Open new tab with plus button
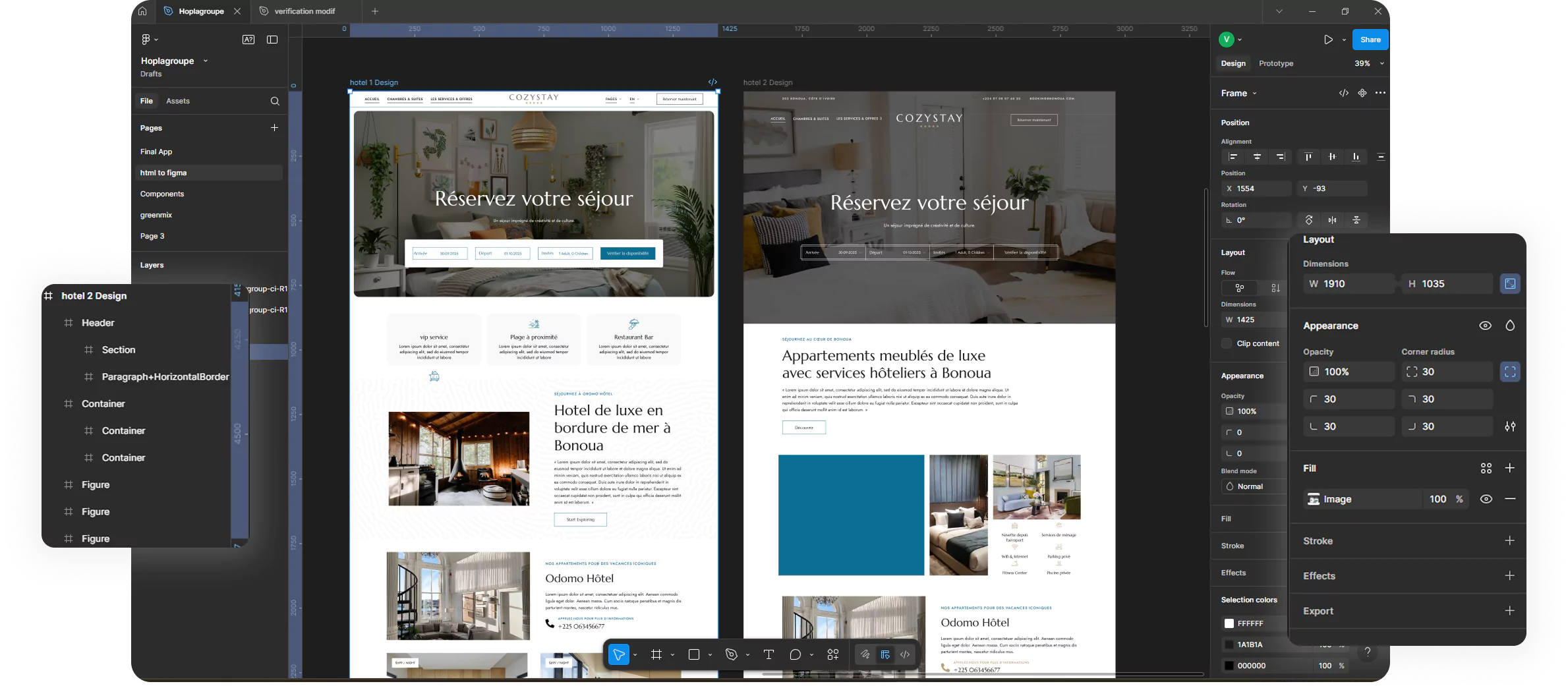Screen dimensions: 1568x690 pos(374,11)
